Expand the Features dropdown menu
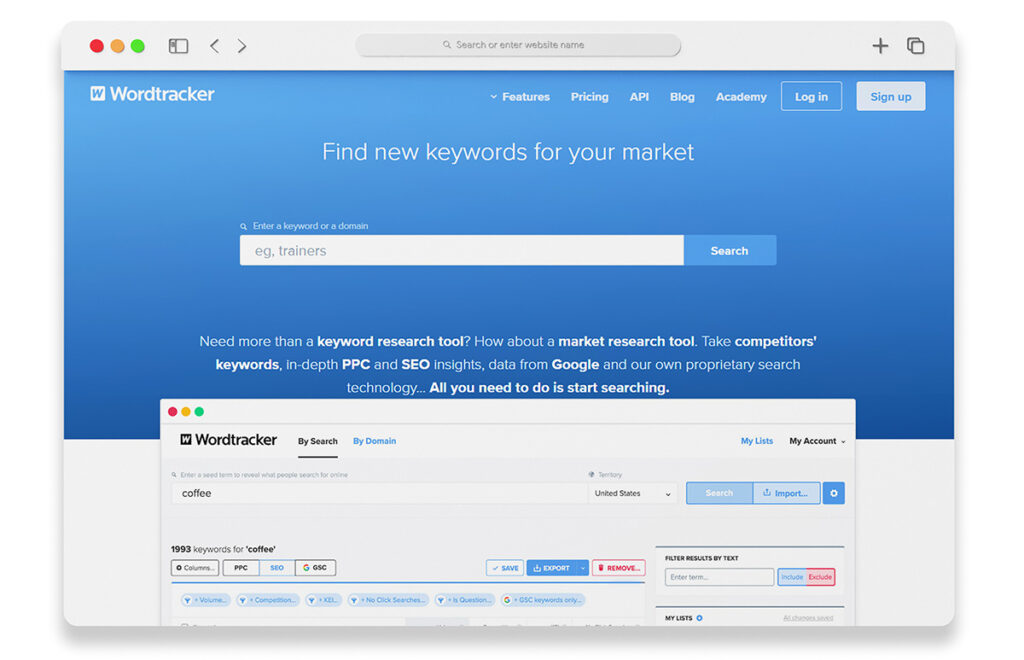Screen dimensions: 1024x660 [x=520, y=97]
